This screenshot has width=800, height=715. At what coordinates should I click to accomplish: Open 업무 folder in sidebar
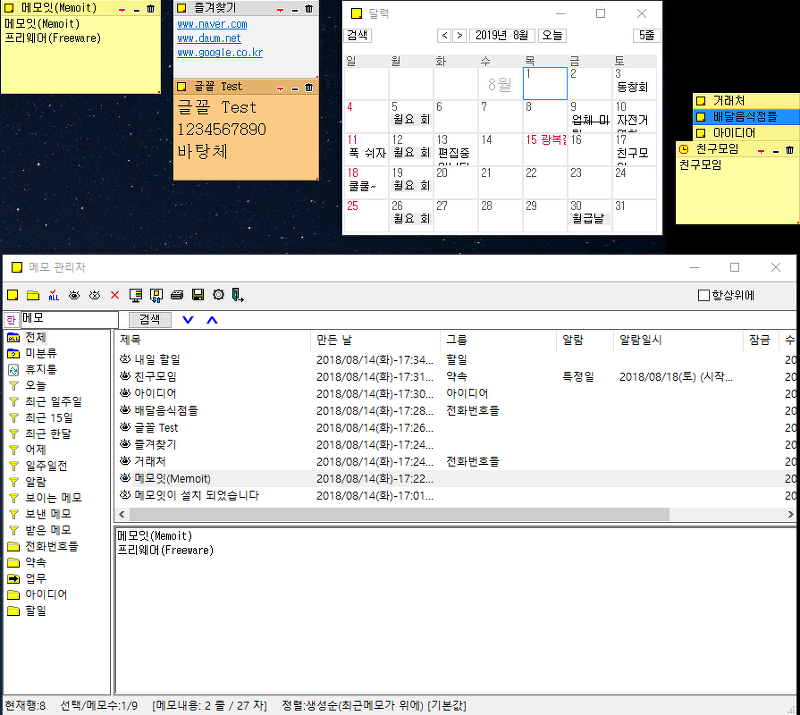[36, 579]
